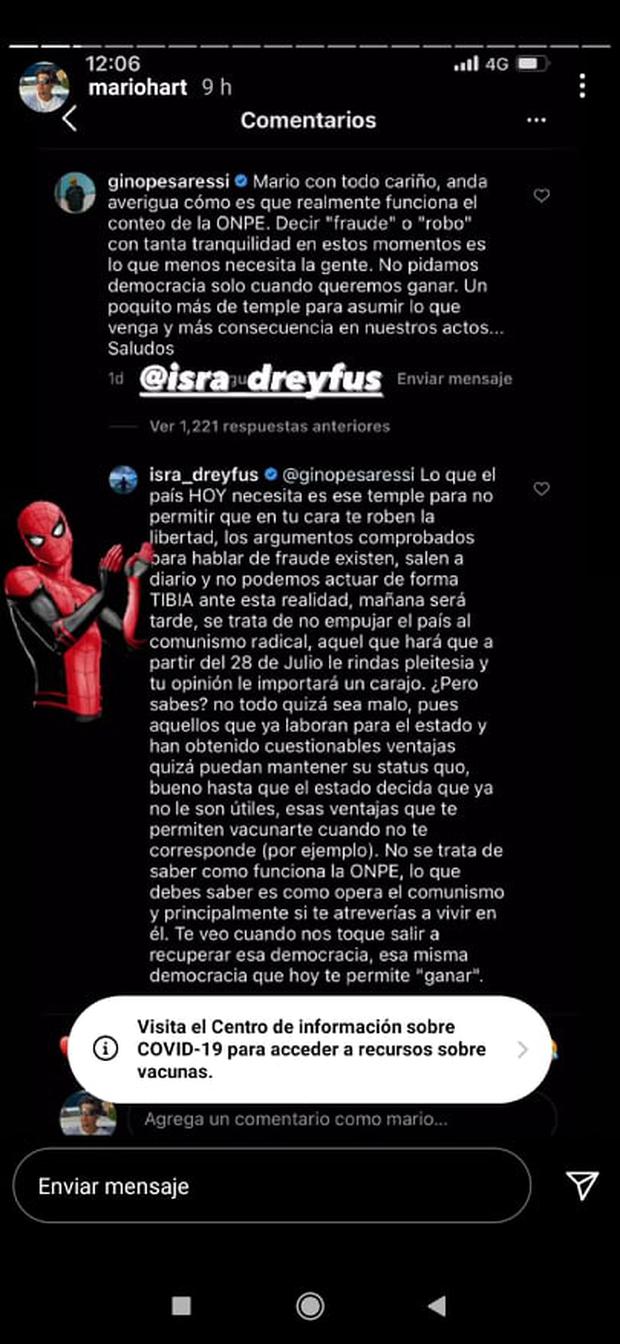Tap the back arrow beside Comentarios
The image size is (620, 1344).
69,119
